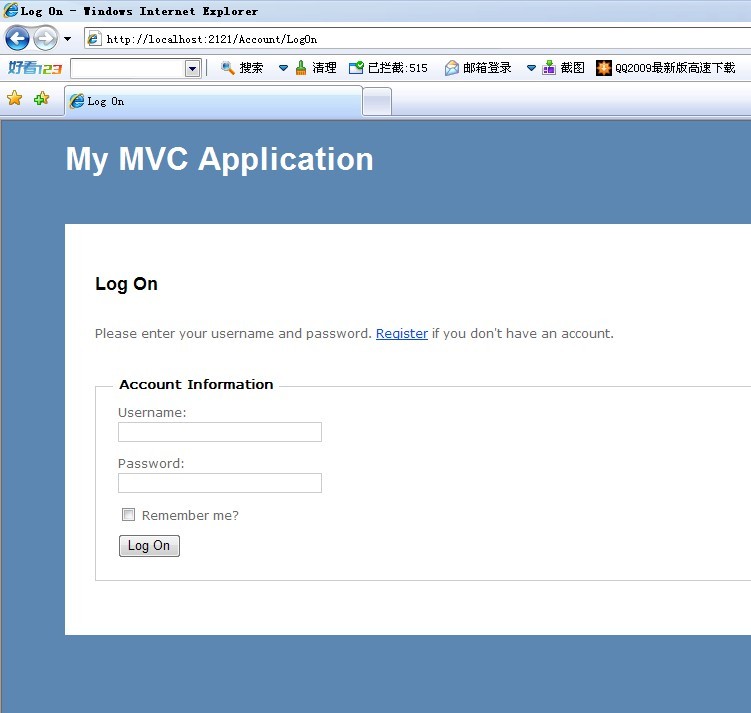Open Favorites with the star icon

(15, 98)
